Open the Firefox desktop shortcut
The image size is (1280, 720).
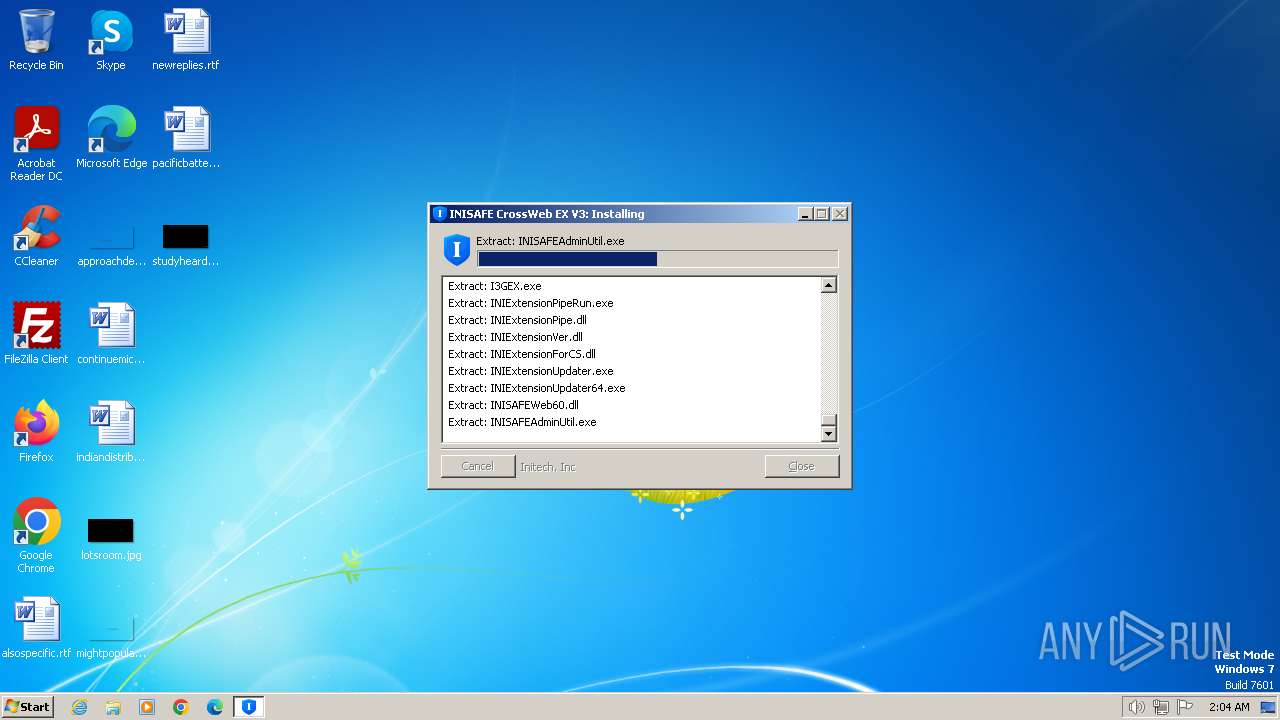click(36, 432)
